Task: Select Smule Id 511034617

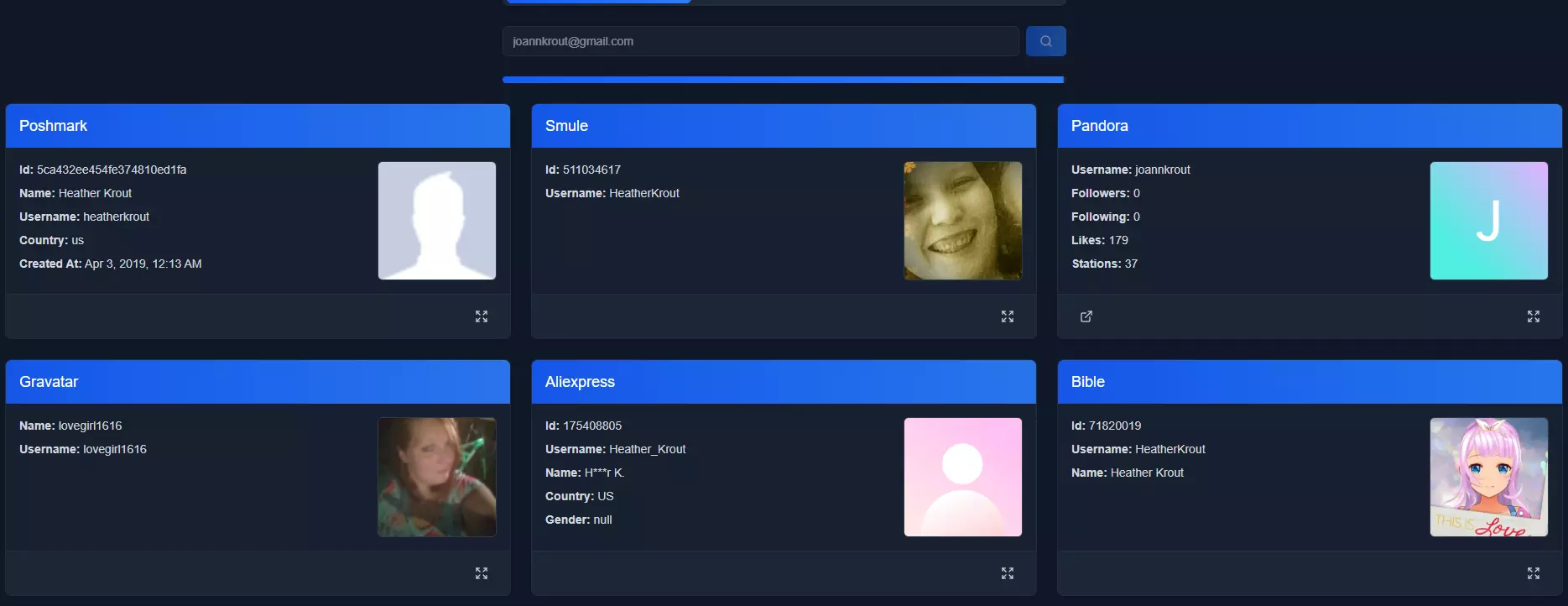Action: [583, 170]
